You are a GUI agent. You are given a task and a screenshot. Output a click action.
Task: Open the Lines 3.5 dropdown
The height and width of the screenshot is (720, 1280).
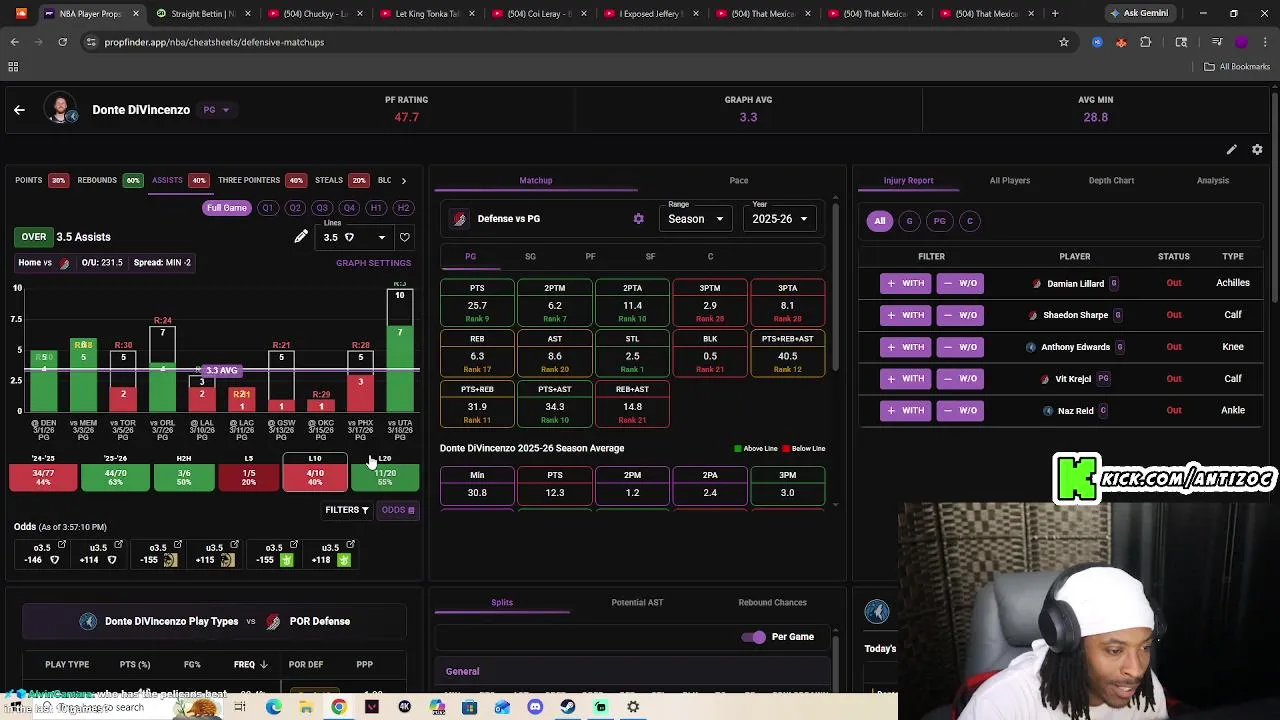click(x=354, y=237)
